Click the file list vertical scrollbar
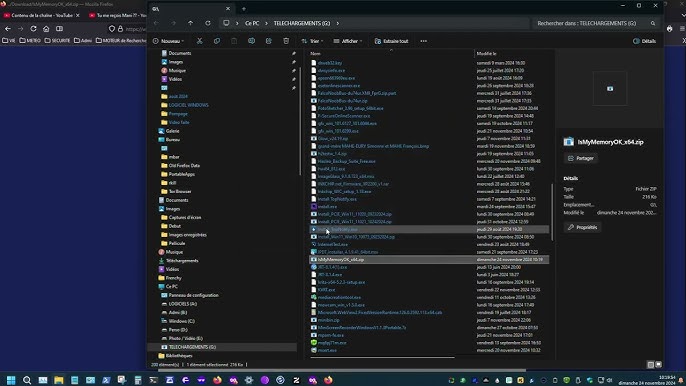This screenshot has height=386, width=686. point(552,212)
